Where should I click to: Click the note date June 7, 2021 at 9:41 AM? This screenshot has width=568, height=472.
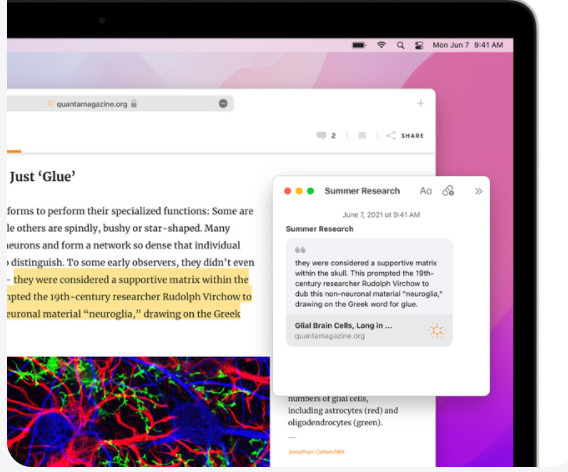381,215
